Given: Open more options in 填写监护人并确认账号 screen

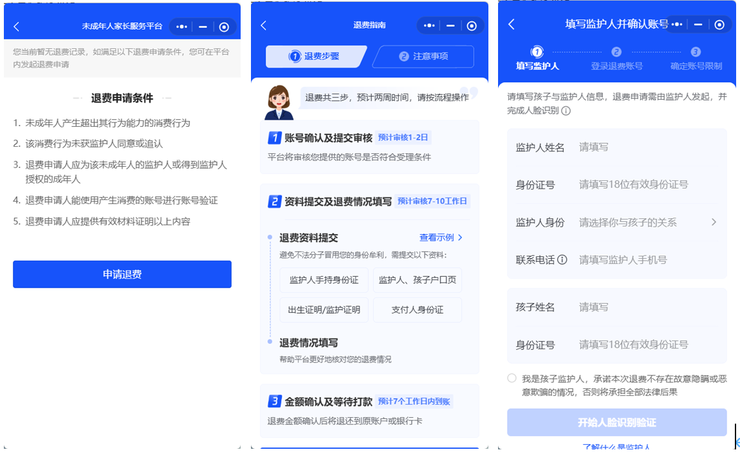Looking at the screenshot, I should coord(677,24).
